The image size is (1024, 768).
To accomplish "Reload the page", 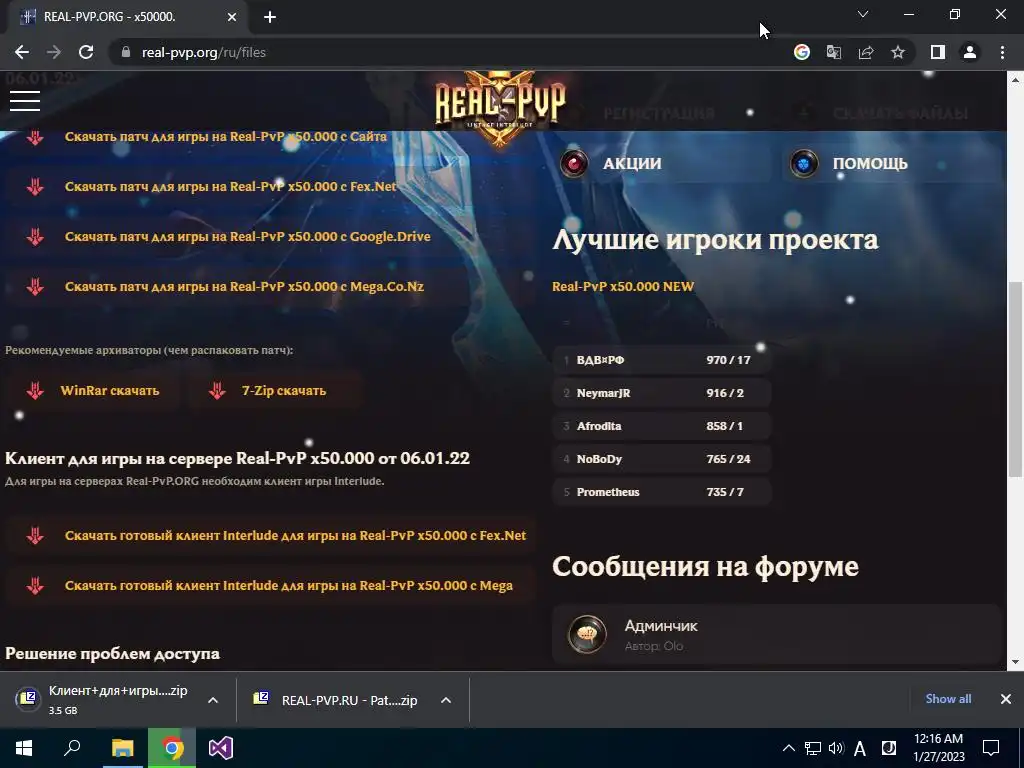I will pyautogui.click(x=86, y=52).
